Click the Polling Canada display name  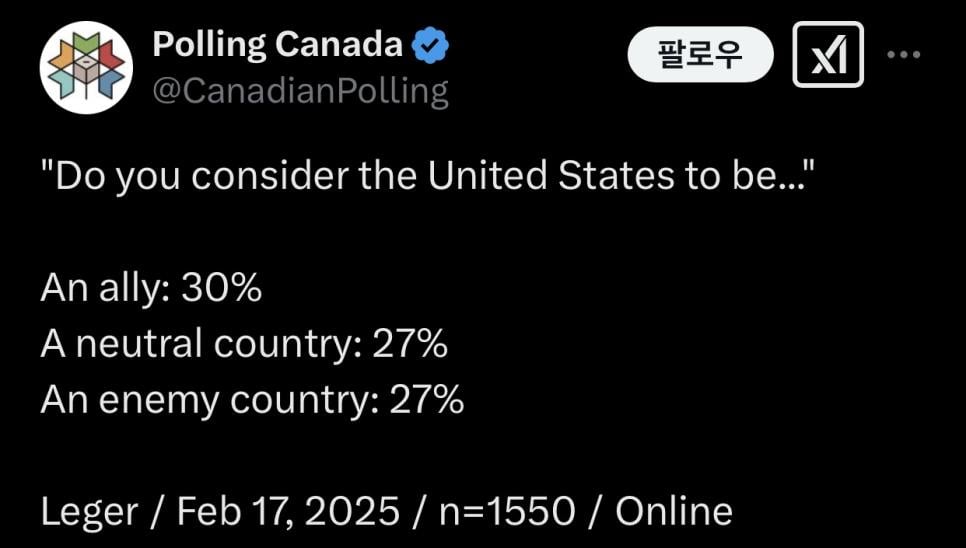click(277, 45)
